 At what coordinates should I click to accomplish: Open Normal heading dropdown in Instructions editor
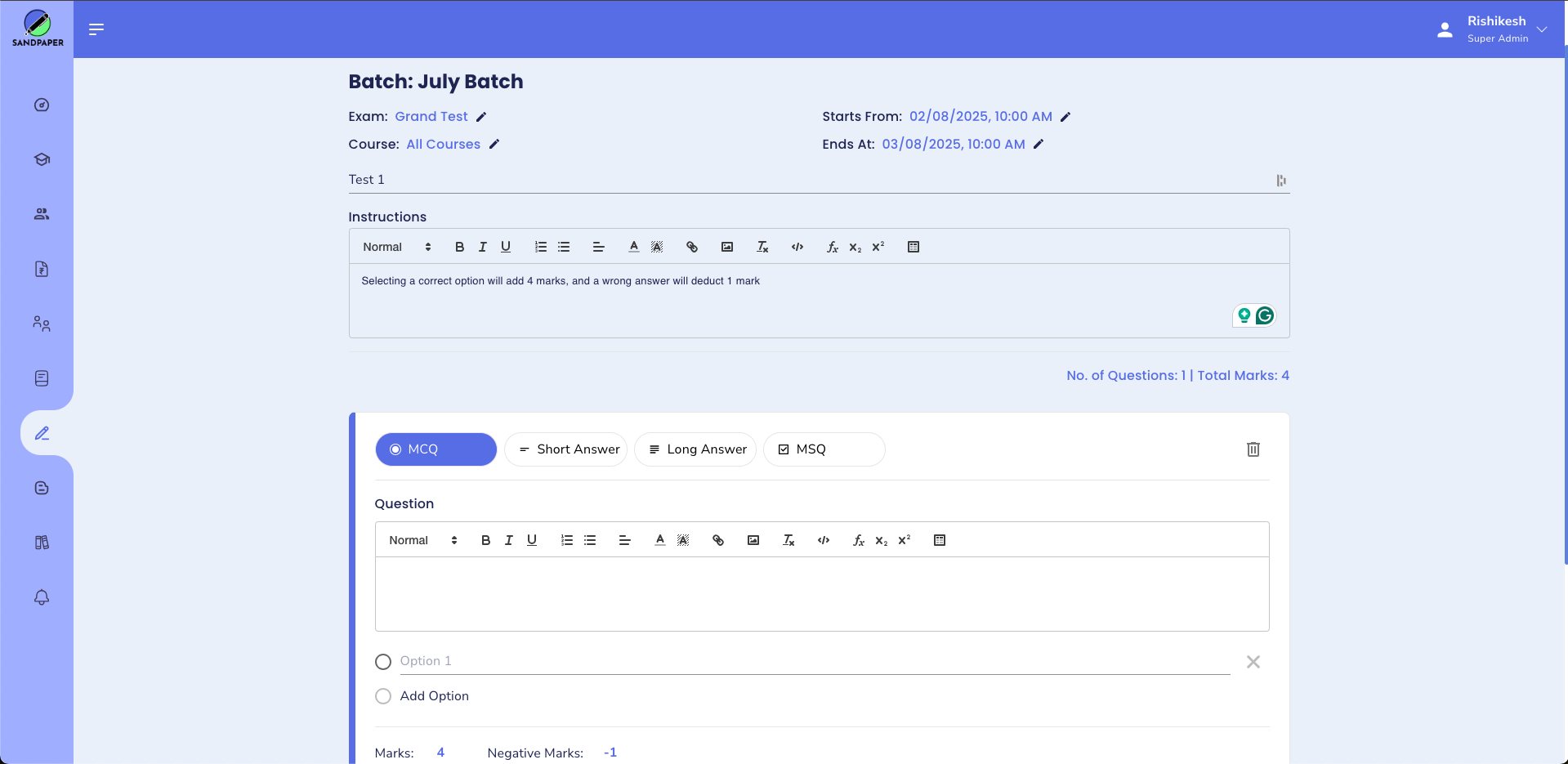pyautogui.click(x=396, y=247)
